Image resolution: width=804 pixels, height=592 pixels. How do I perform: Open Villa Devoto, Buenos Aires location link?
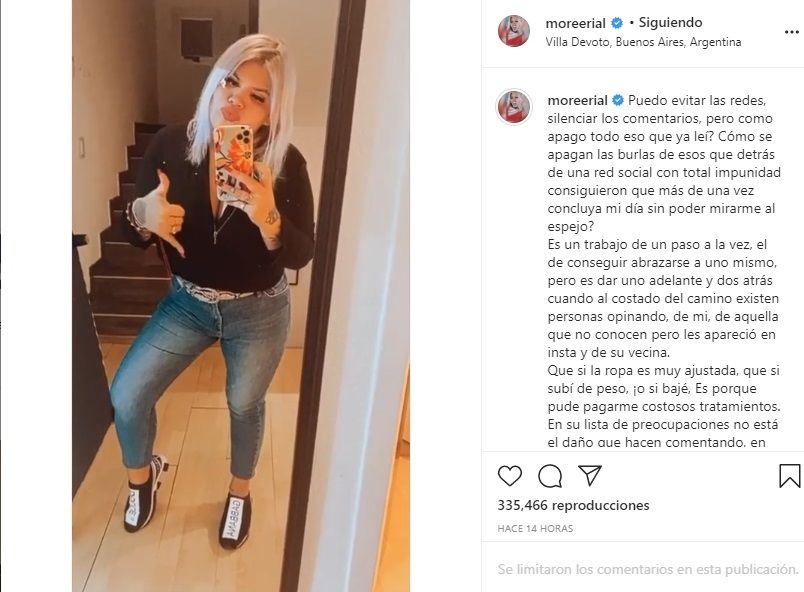pos(644,42)
